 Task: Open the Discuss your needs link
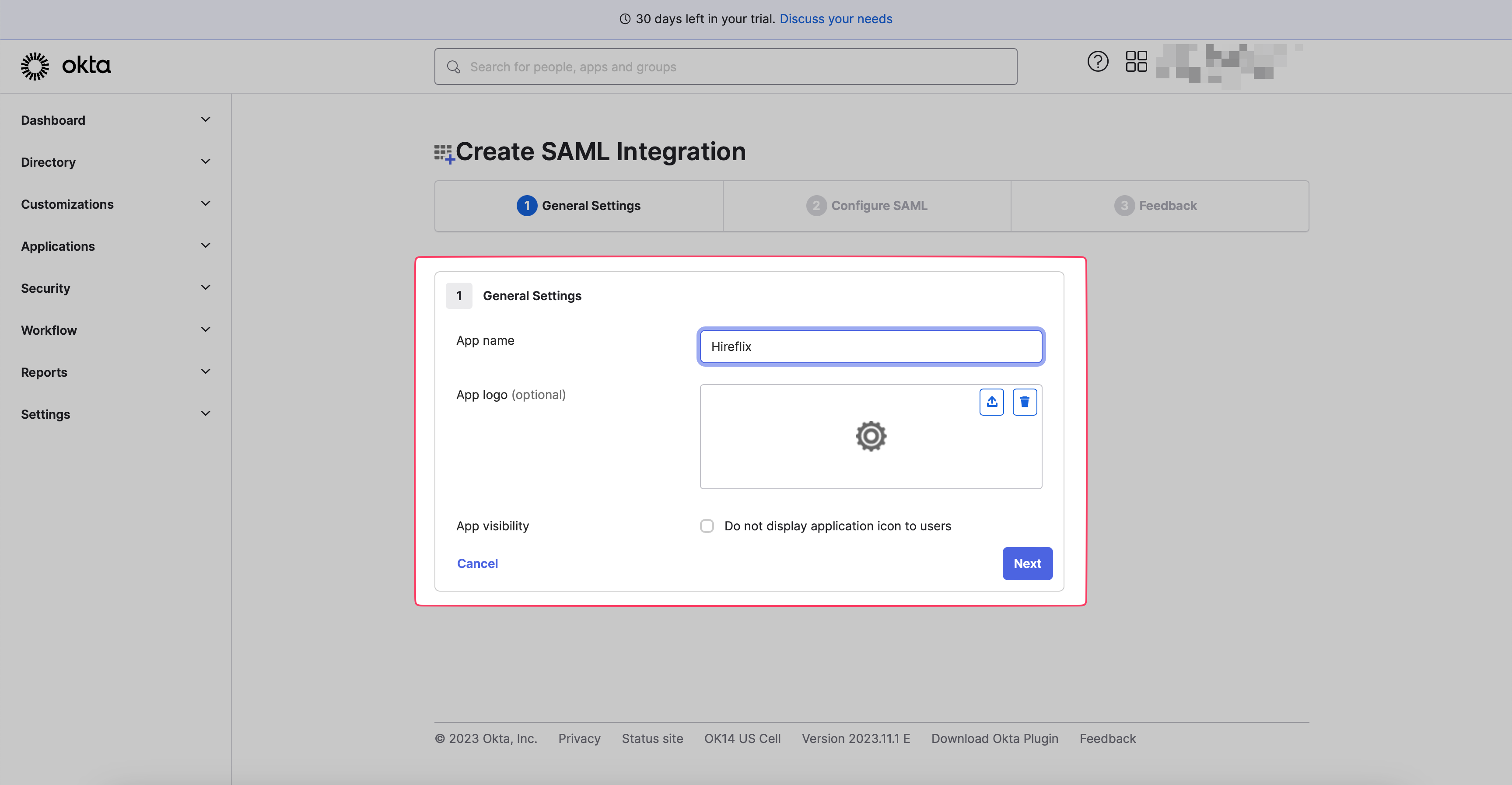click(x=836, y=19)
